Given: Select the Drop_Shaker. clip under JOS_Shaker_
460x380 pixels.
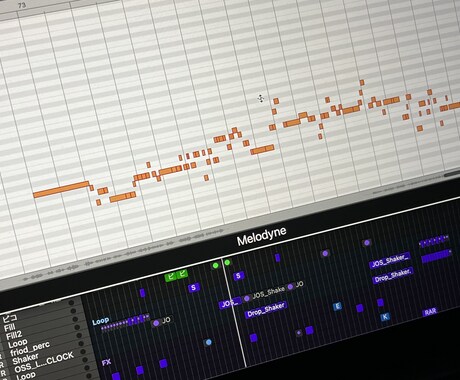Looking at the screenshot, I should click(x=393, y=276).
